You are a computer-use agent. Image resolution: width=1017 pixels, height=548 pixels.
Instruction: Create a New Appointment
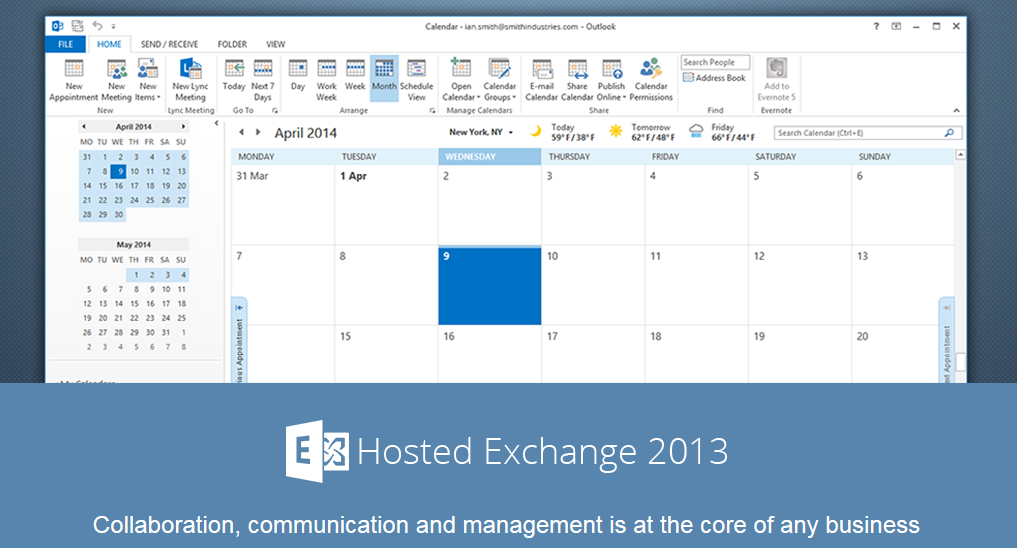[x=73, y=80]
